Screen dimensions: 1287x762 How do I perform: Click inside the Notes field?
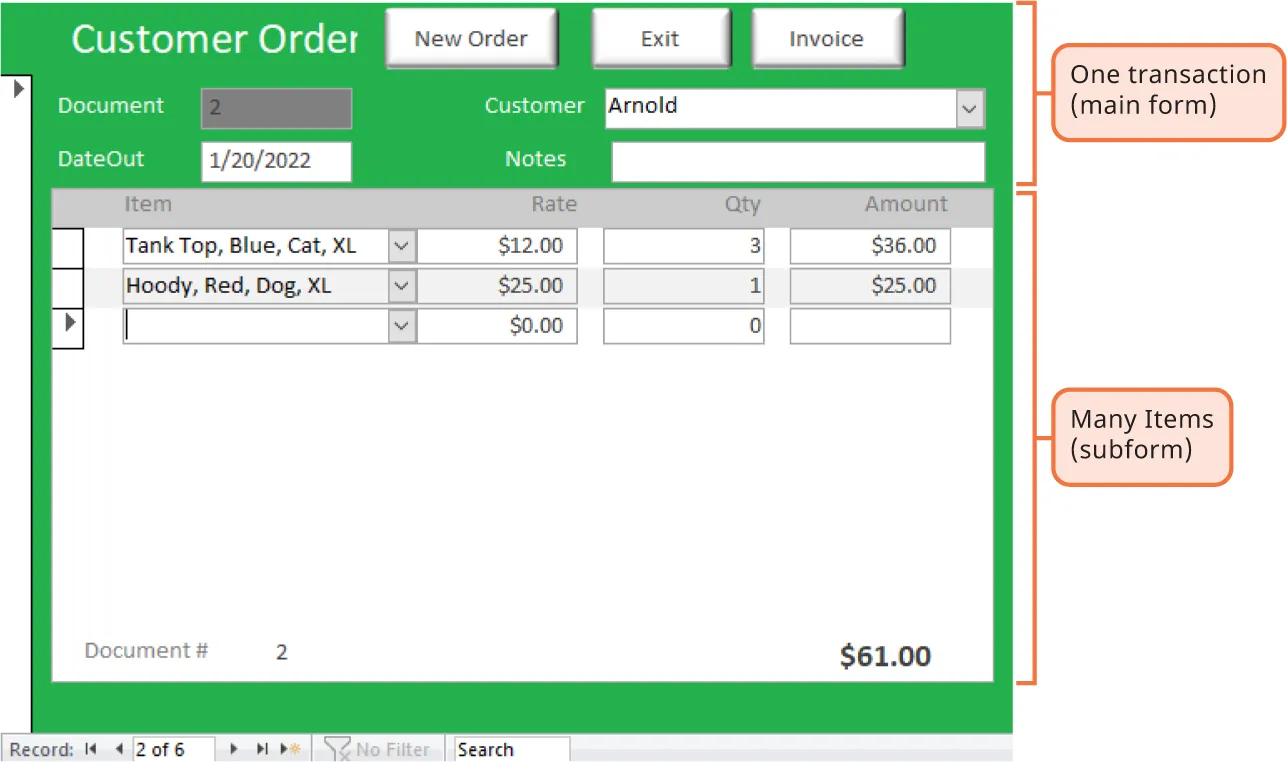pyautogui.click(x=797, y=160)
